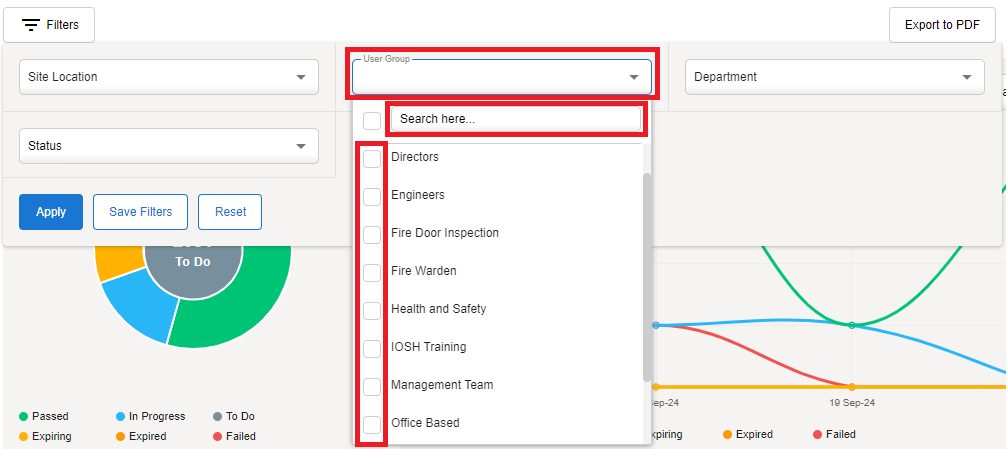Click the green Passed legend dot
This screenshot has width=1008, height=449.
coord(23,416)
